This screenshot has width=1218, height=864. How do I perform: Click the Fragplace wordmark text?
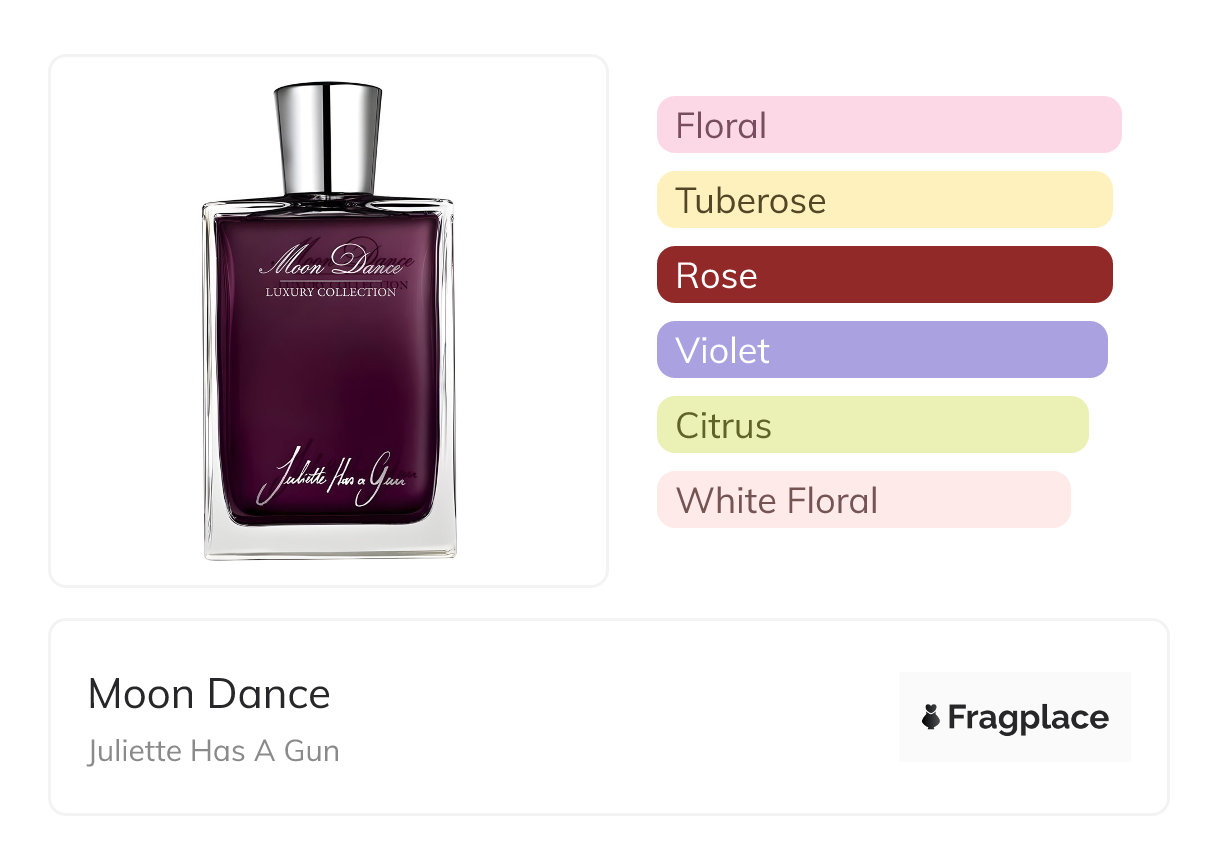coord(1028,717)
